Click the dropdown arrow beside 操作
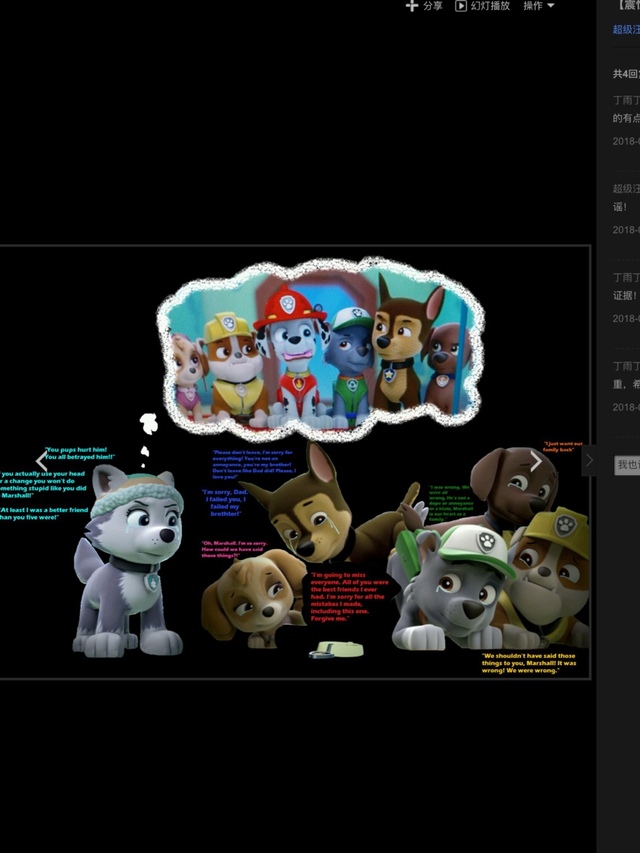Viewport: 640px width, 853px height. 550,6
